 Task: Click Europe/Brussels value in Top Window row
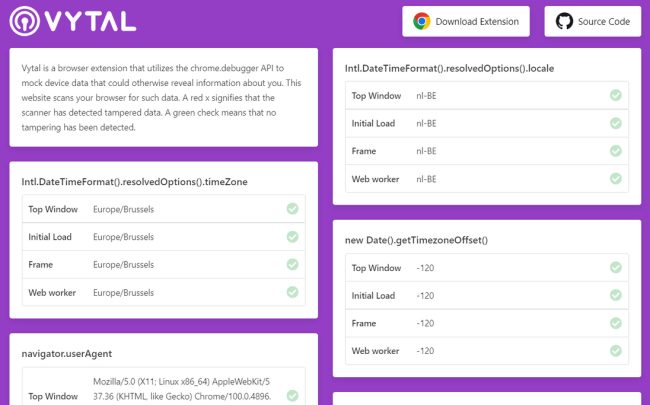coord(124,209)
